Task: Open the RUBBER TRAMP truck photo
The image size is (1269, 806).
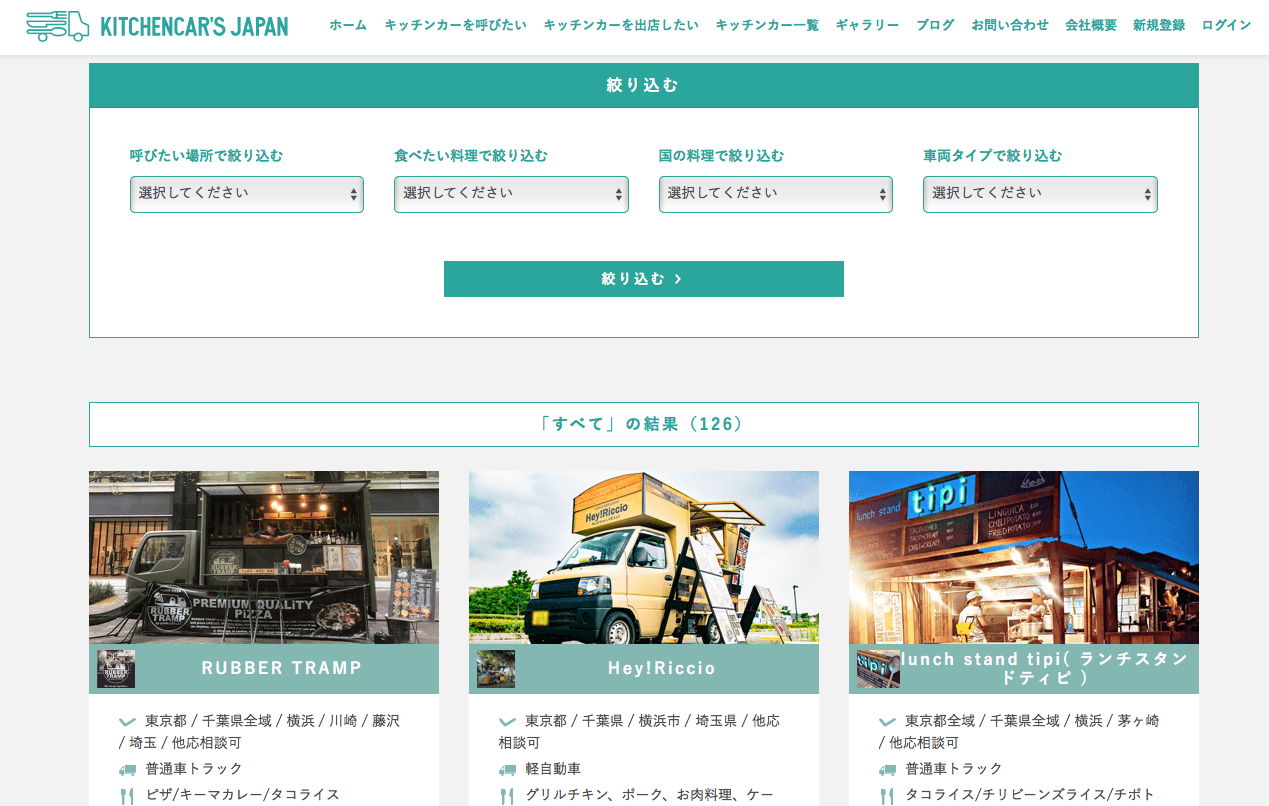Action: point(264,557)
